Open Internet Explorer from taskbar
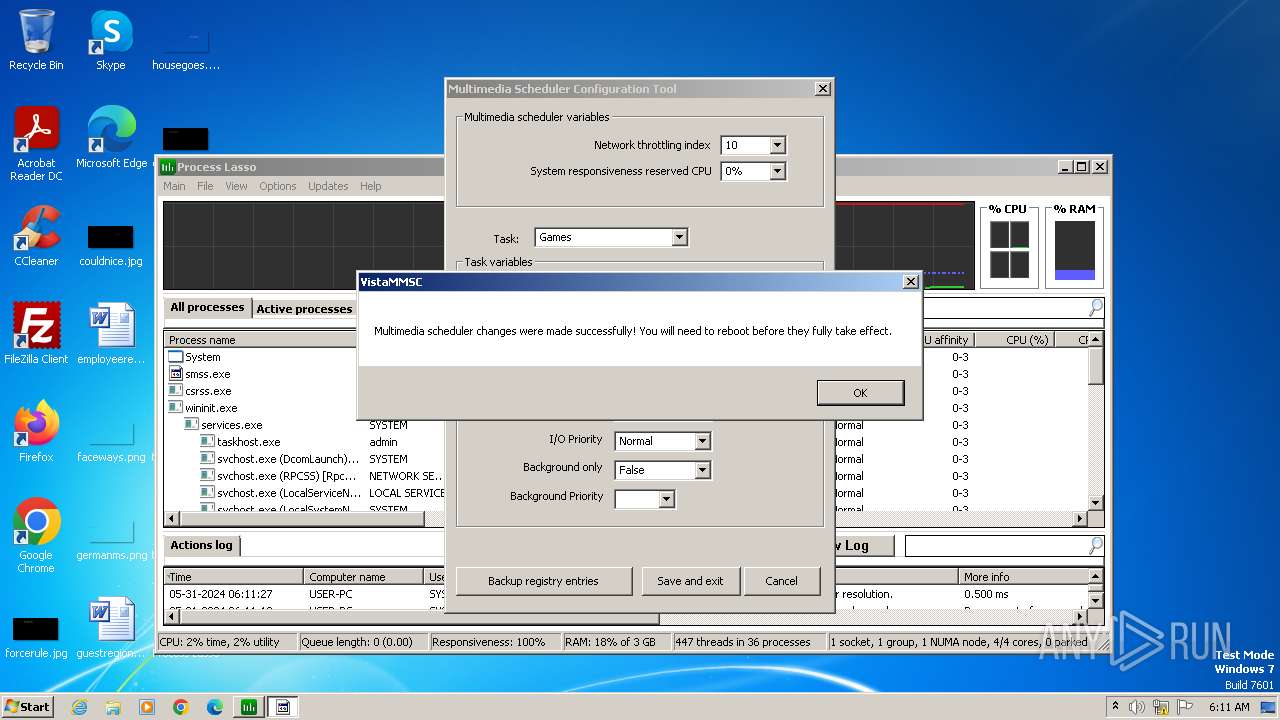The width and height of the screenshot is (1280, 720). pos(79,707)
